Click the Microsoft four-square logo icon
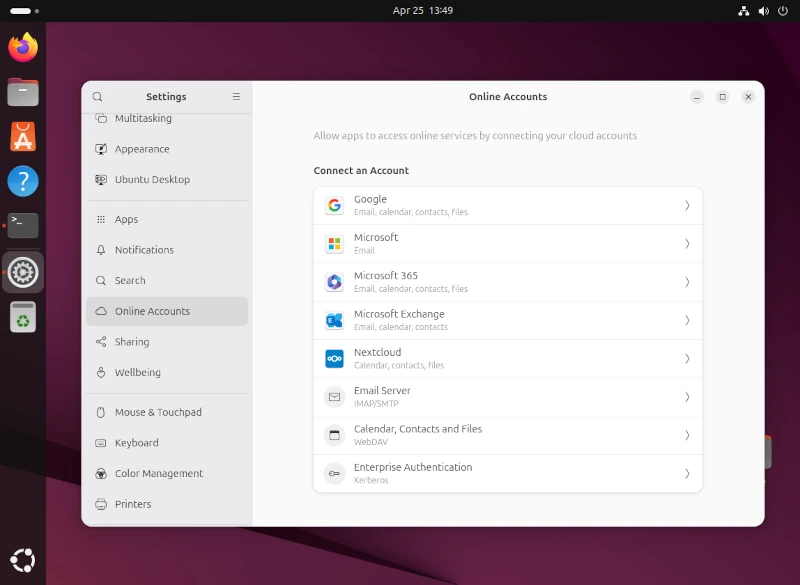 334,244
